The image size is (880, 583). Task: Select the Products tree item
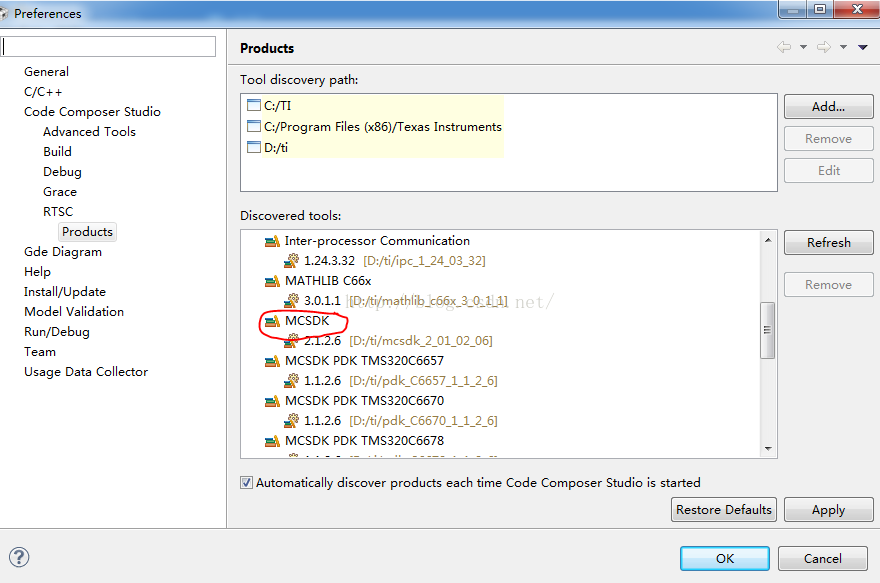pos(88,232)
